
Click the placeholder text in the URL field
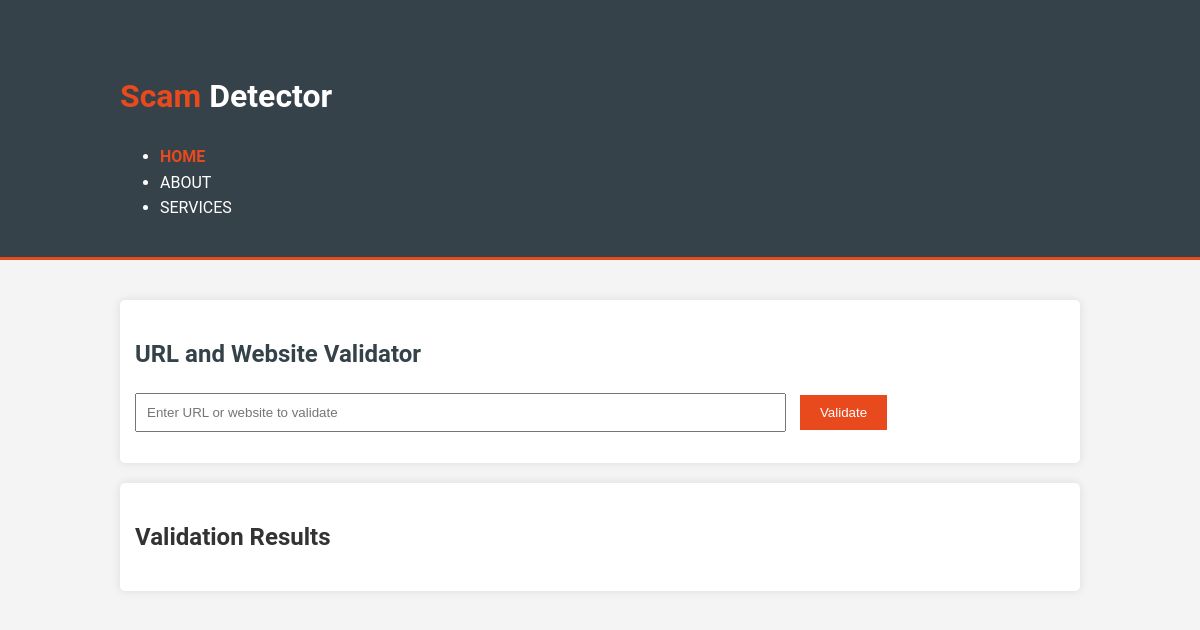click(242, 412)
